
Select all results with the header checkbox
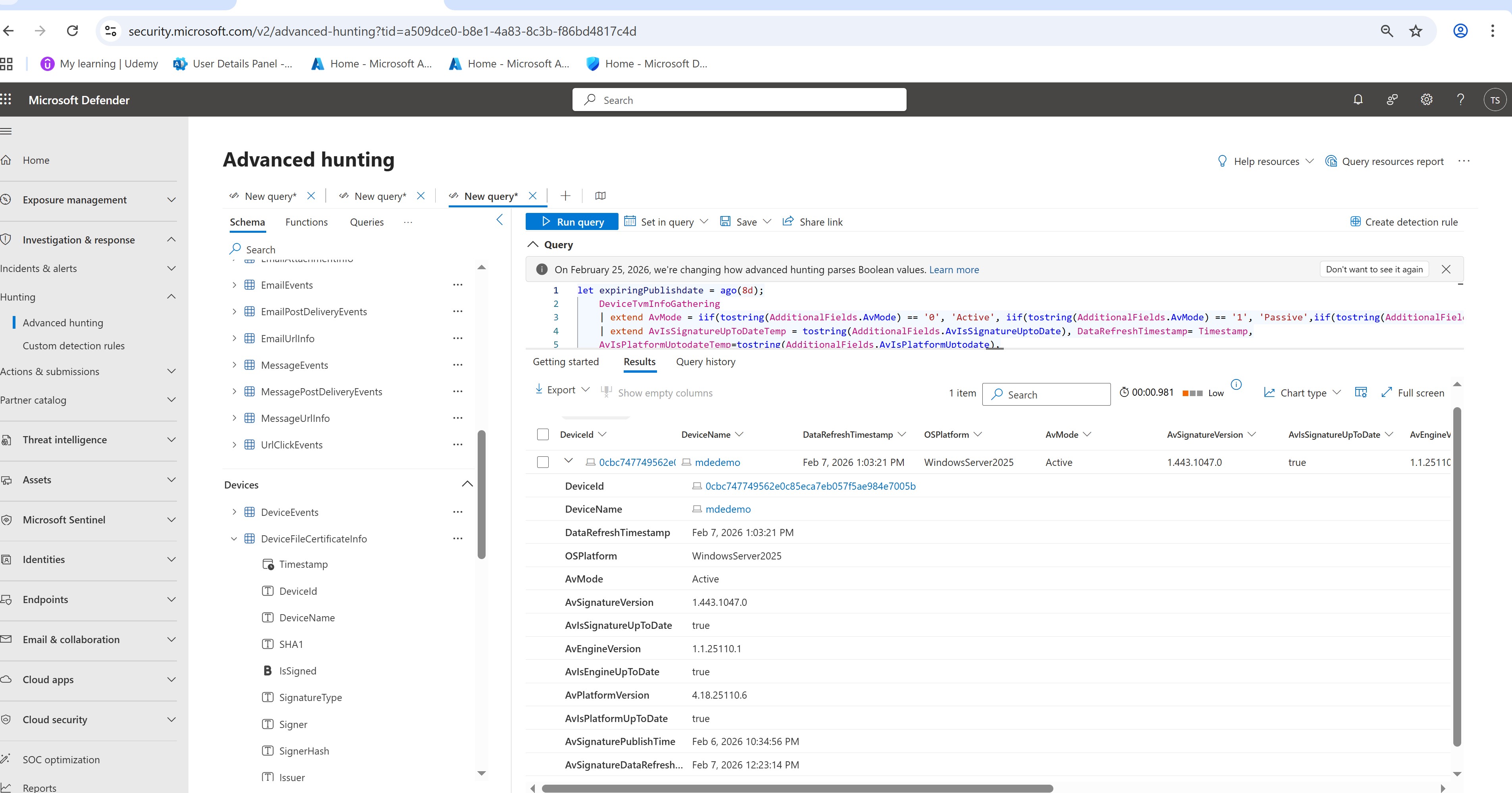pos(543,435)
